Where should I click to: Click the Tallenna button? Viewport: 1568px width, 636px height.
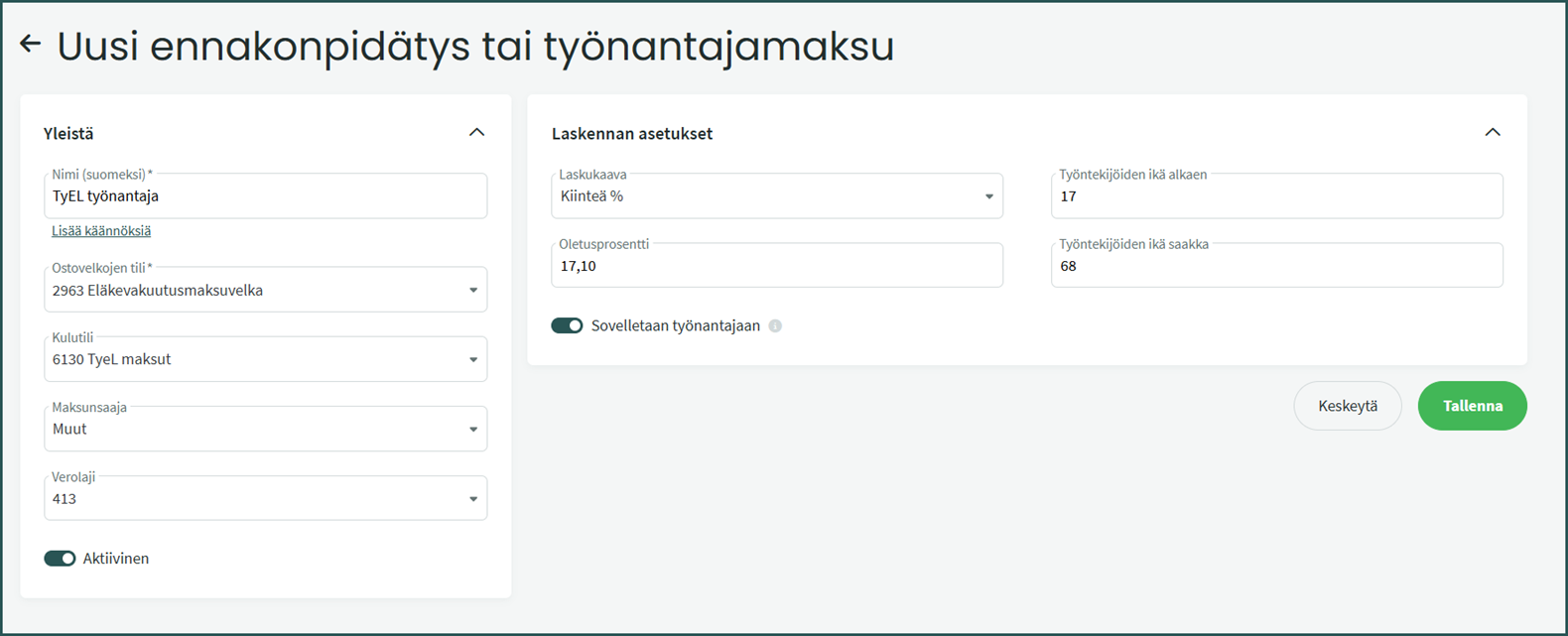coord(1472,406)
